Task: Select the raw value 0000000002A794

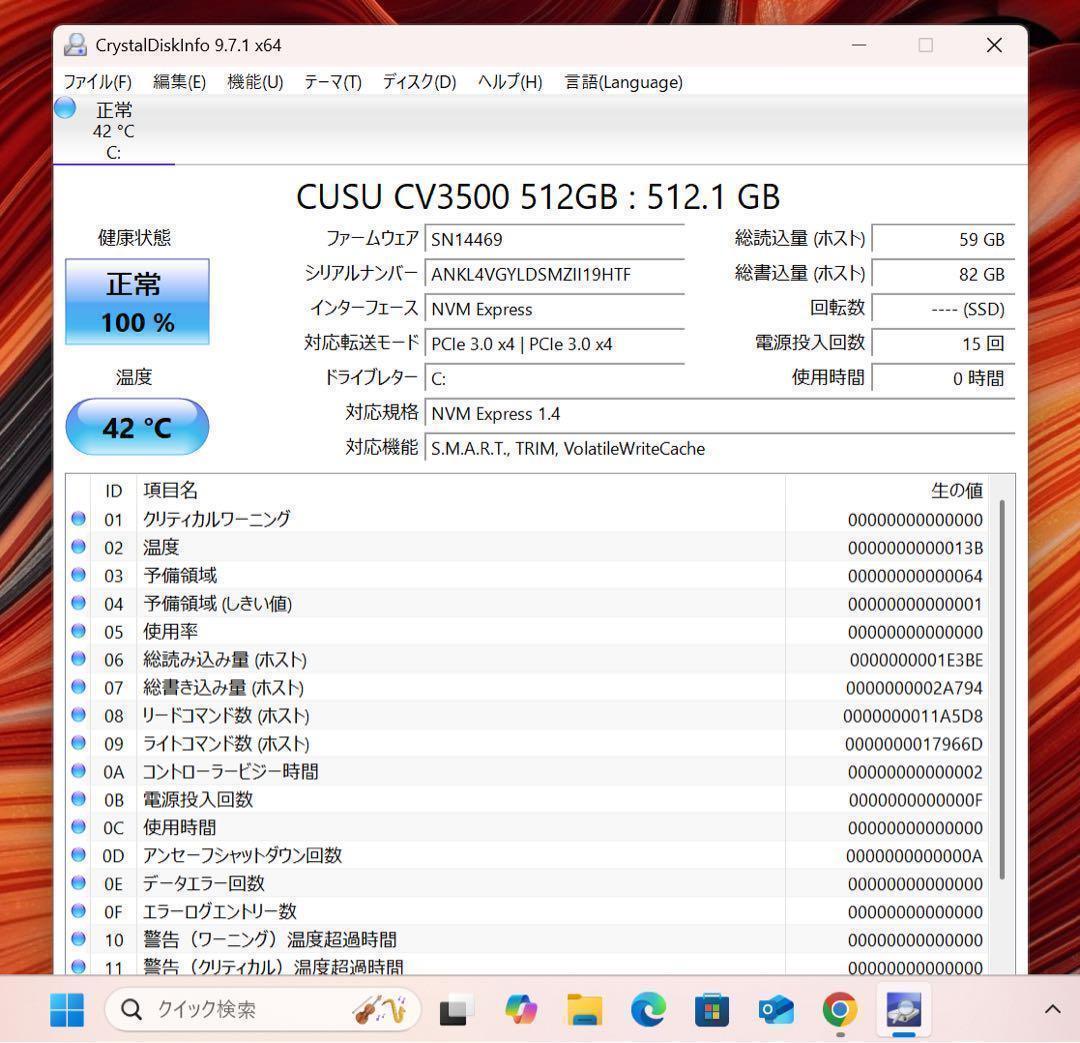Action: [x=915, y=688]
